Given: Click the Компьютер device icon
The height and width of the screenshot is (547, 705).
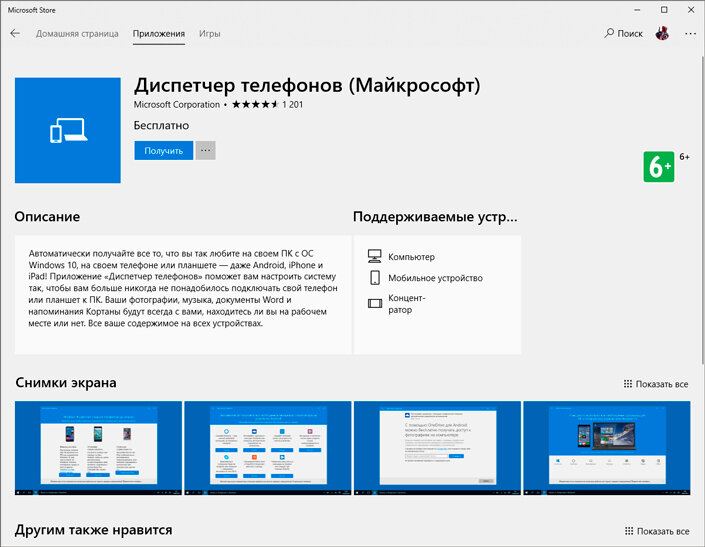Looking at the screenshot, I should pos(375,256).
